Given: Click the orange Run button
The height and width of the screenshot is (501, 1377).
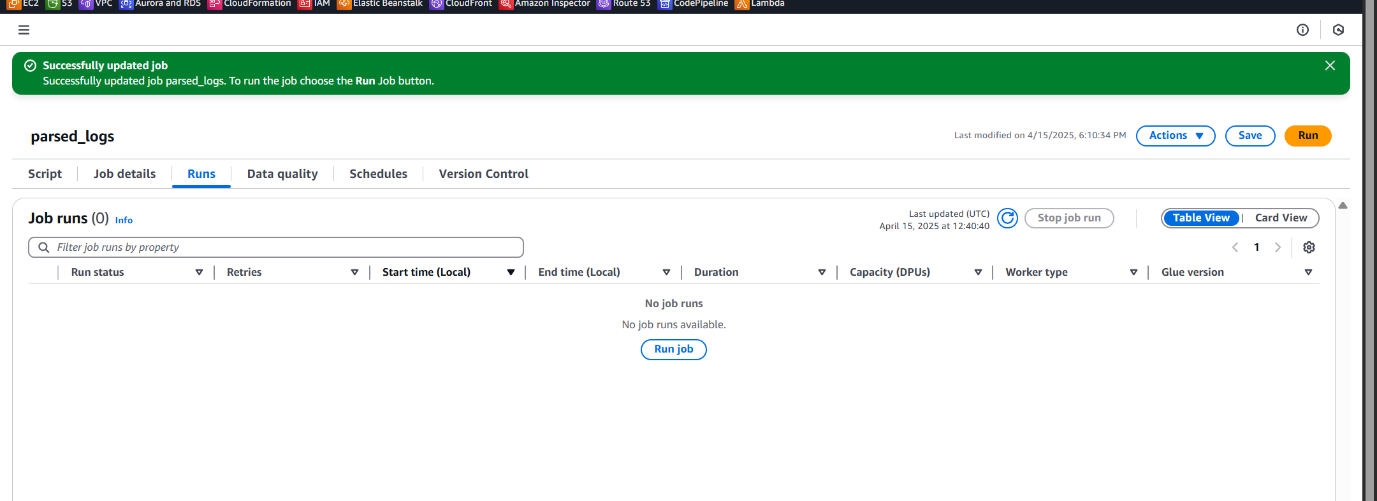Looking at the screenshot, I should pos(1308,136).
